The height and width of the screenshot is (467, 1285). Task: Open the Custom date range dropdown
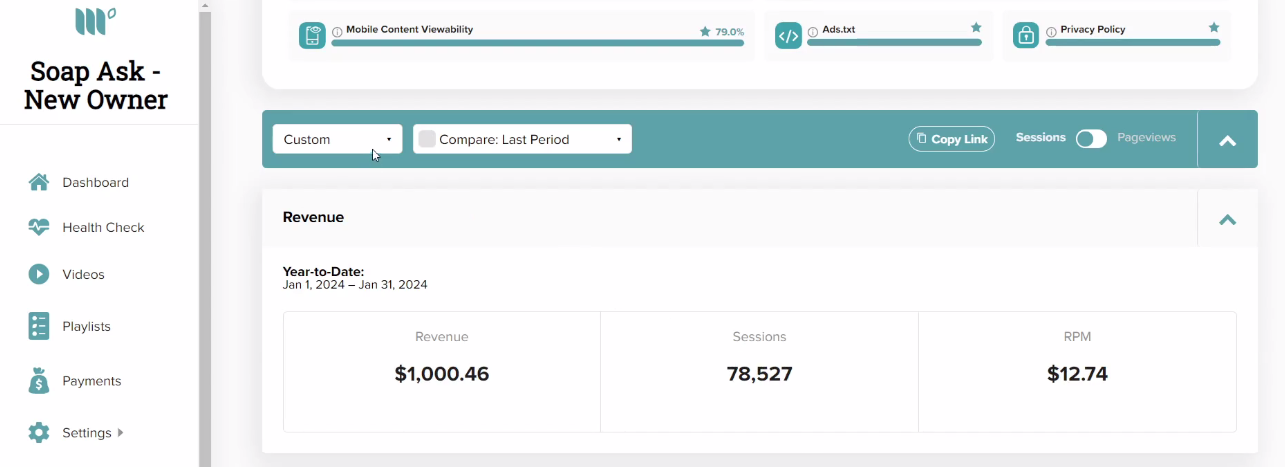pos(338,139)
